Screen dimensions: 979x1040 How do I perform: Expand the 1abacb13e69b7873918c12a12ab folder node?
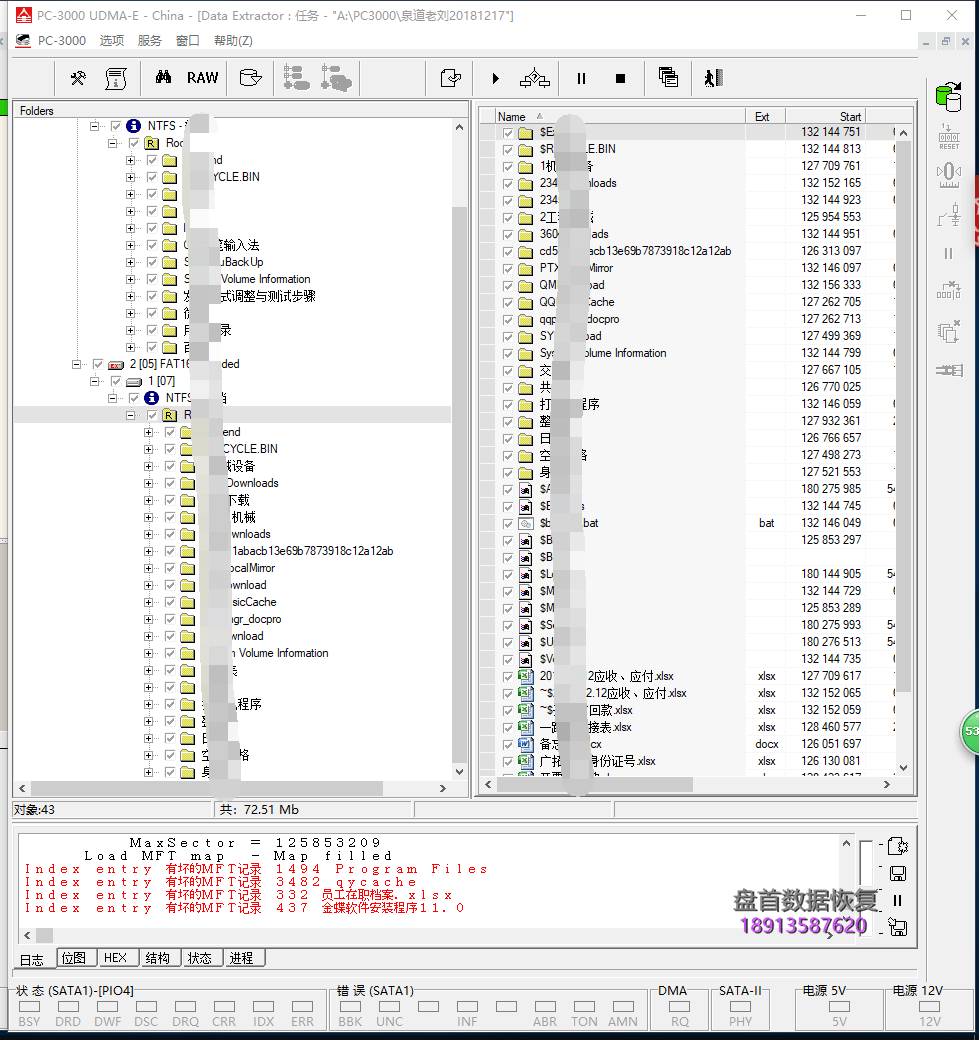(148, 551)
